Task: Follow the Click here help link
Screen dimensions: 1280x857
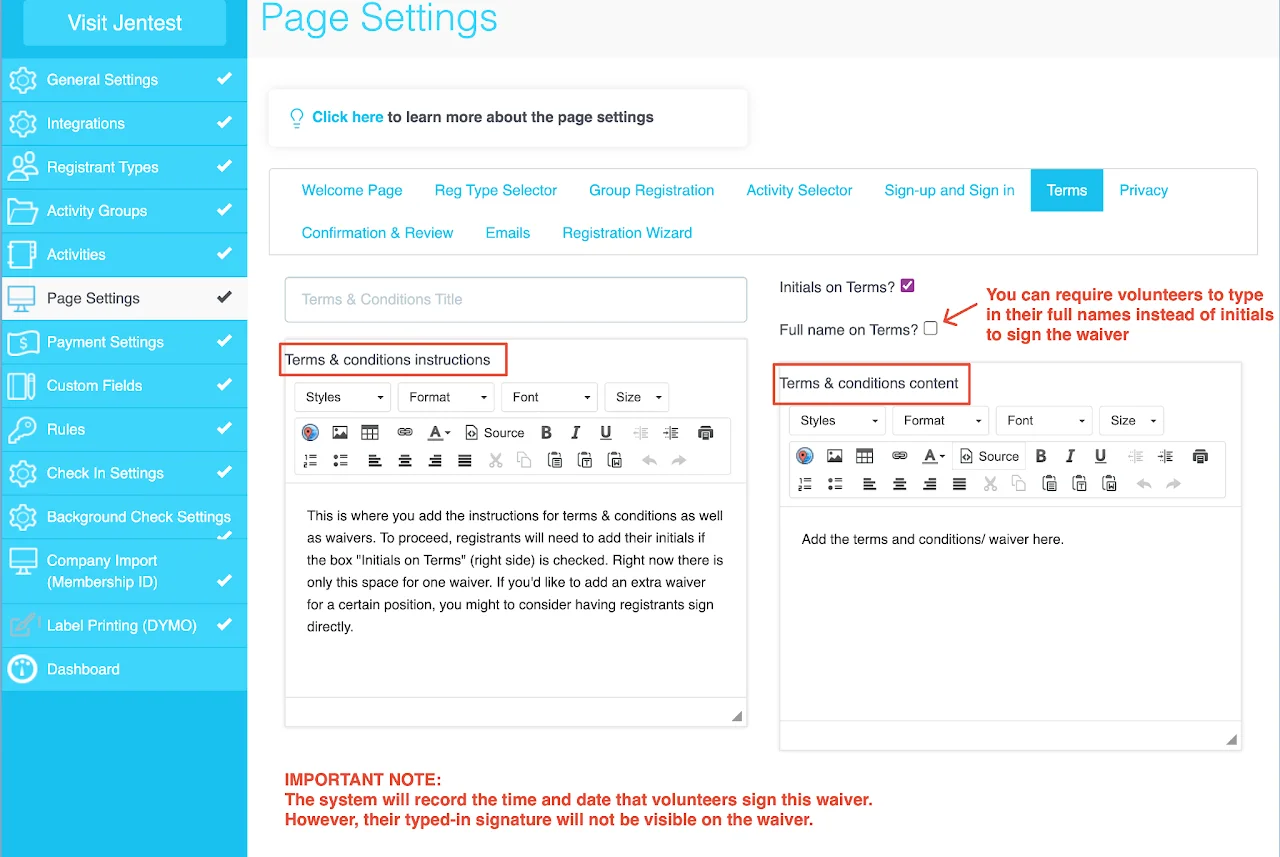Action: point(348,117)
